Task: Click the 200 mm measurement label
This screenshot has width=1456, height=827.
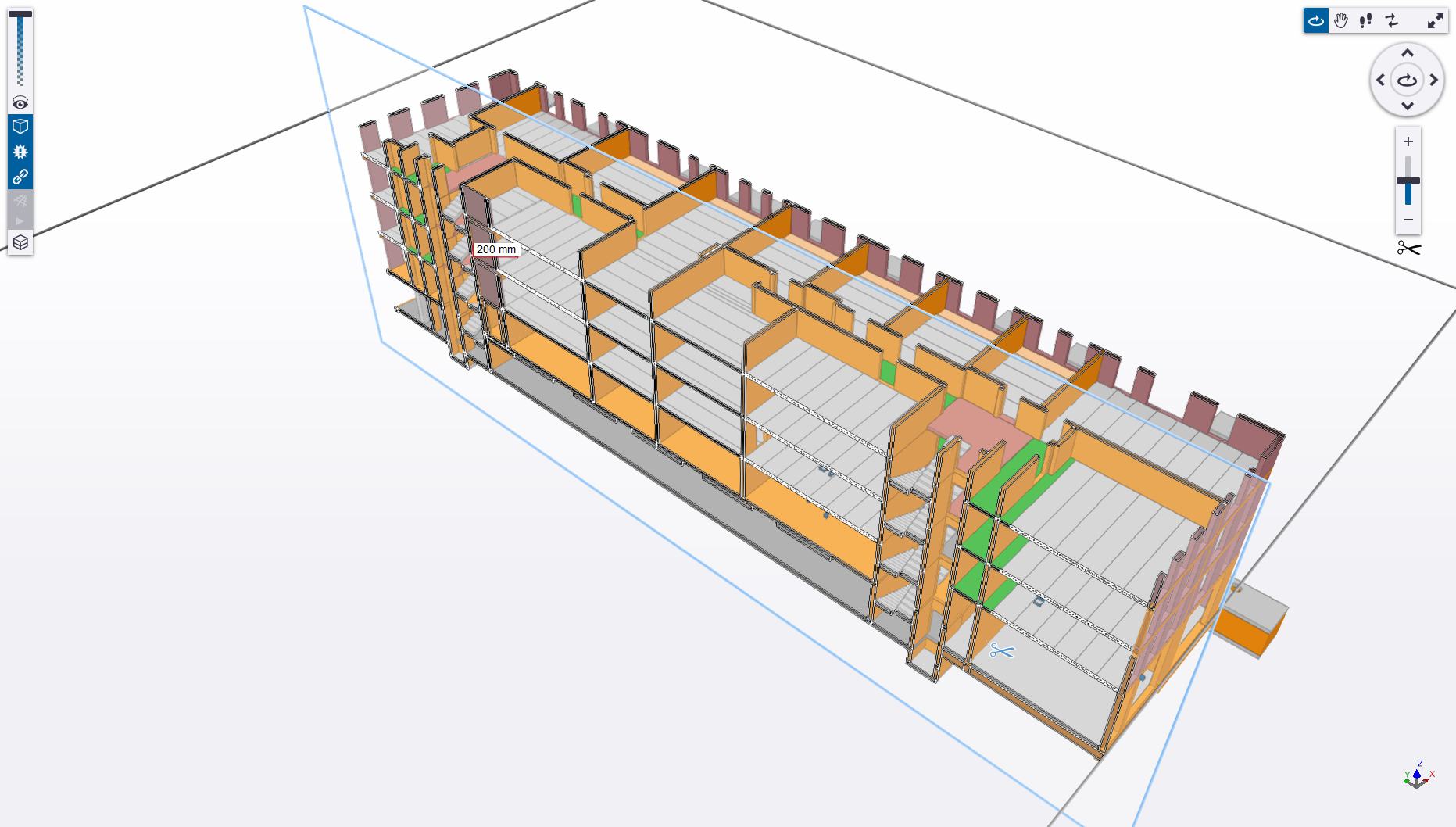Action: [496, 249]
